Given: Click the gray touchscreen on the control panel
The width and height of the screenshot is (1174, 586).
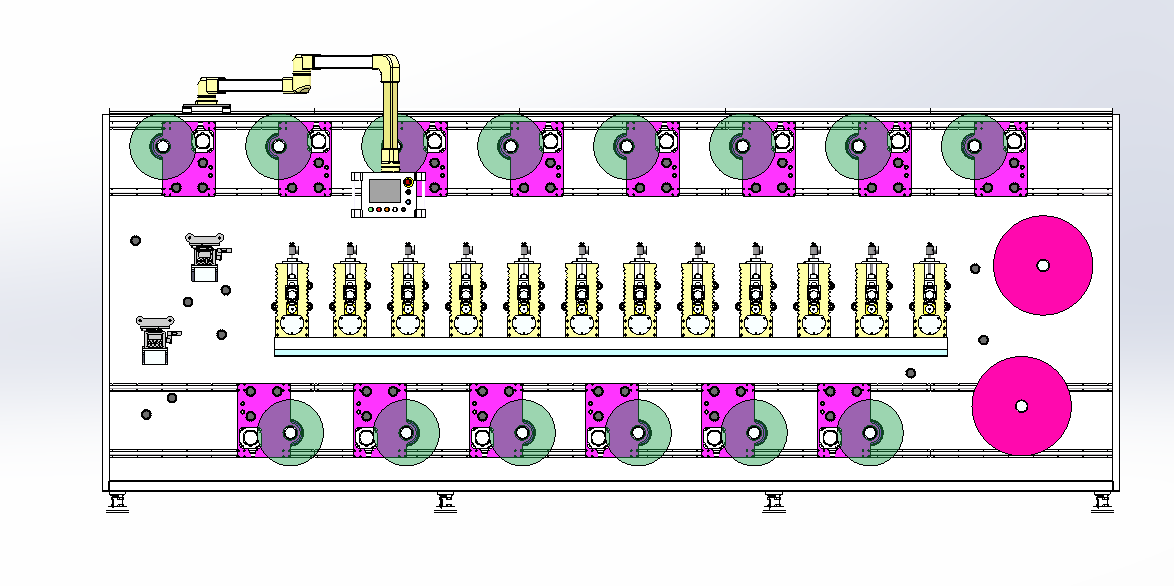Looking at the screenshot, I should (x=385, y=191).
